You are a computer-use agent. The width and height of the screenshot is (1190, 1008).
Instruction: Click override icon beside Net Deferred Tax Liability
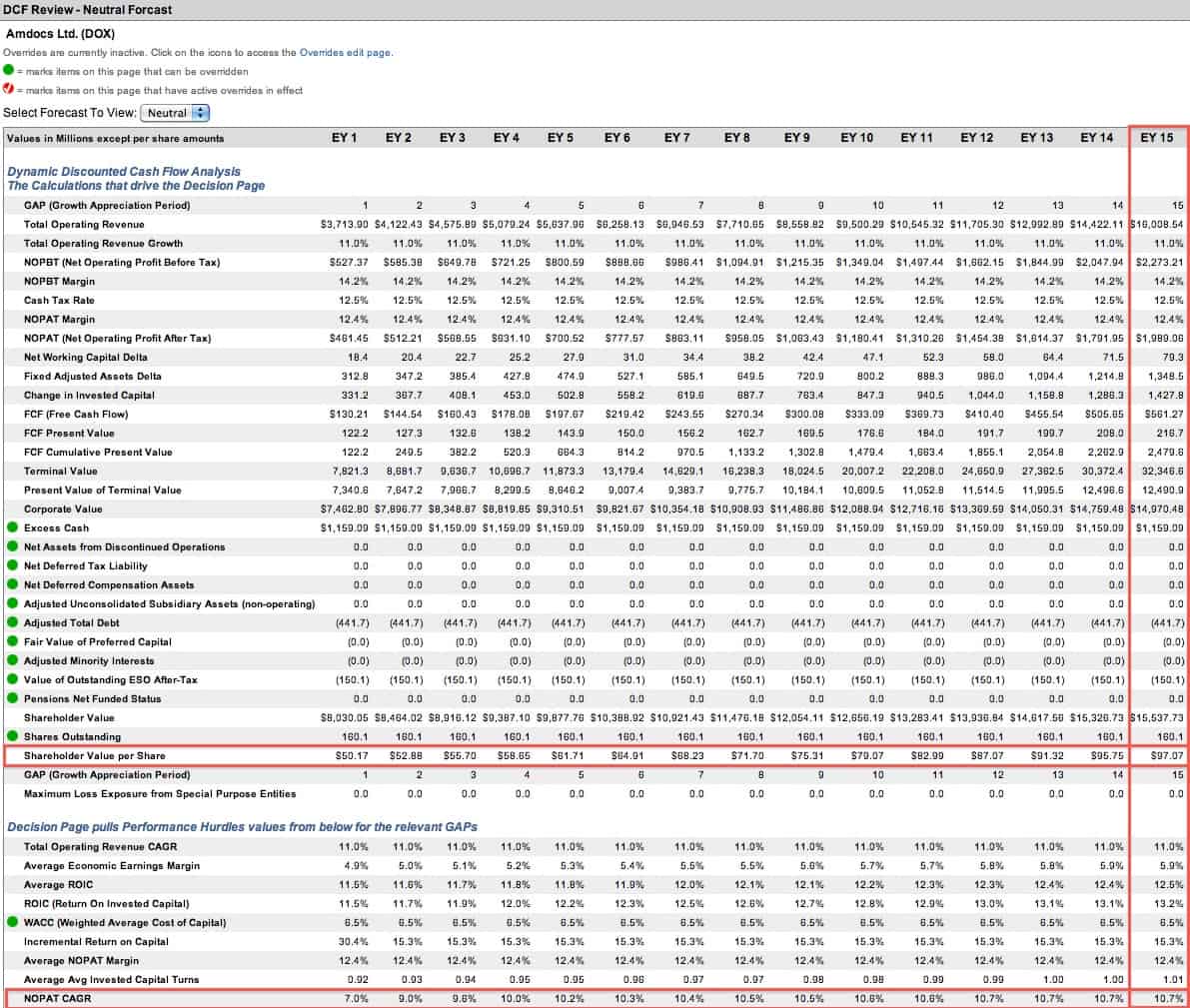coord(11,564)
